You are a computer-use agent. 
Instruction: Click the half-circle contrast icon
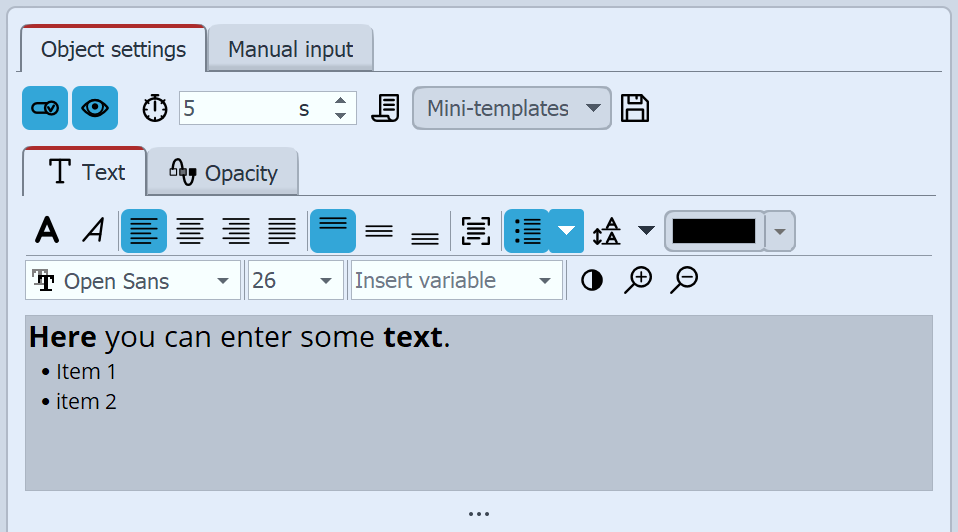(x=591, y=280)
